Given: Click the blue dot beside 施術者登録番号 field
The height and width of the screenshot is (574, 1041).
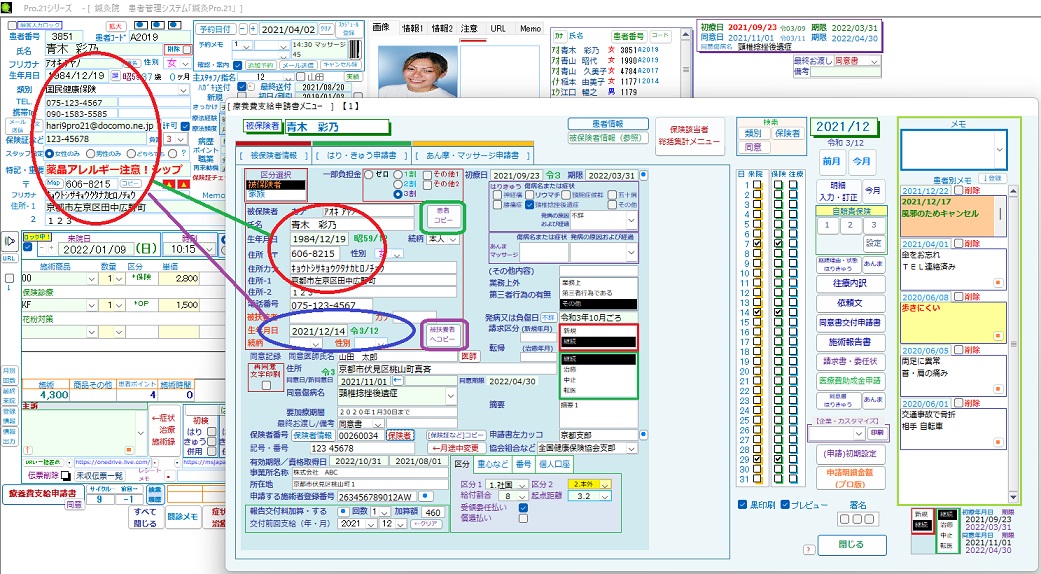Looking at the screenshot, I should point(425,496).
